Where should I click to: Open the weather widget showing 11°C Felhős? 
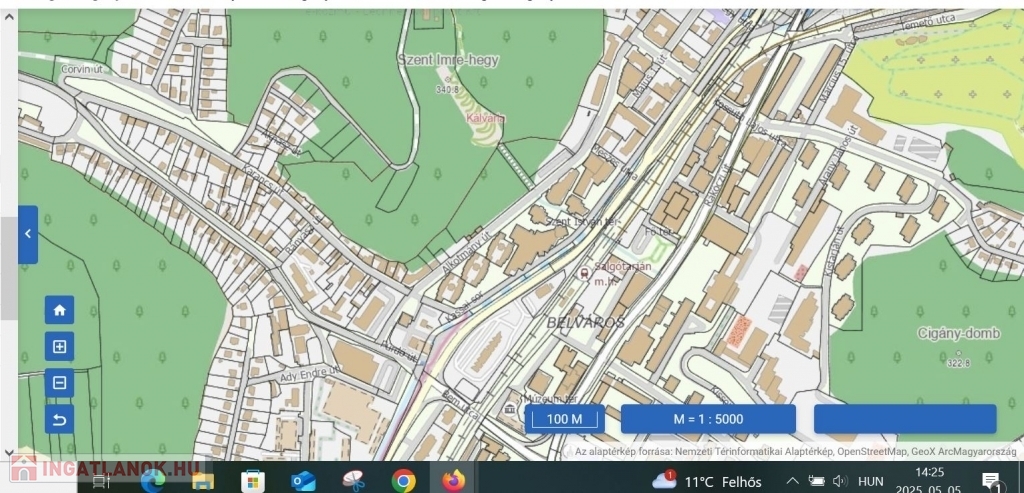708,481
